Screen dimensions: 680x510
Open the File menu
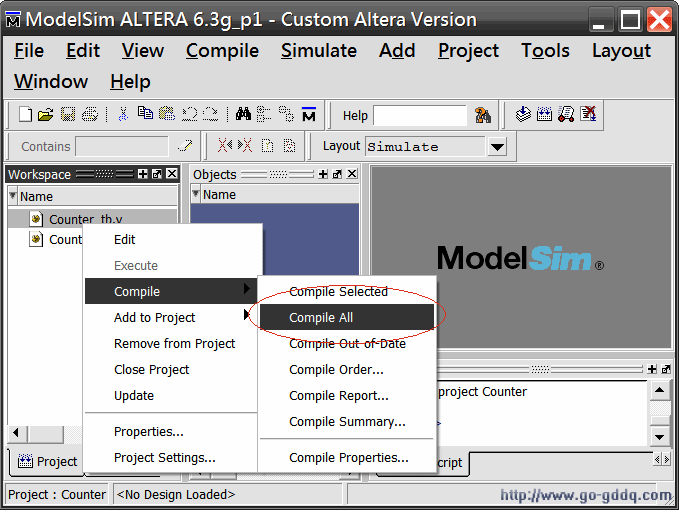tap(29, 51)
